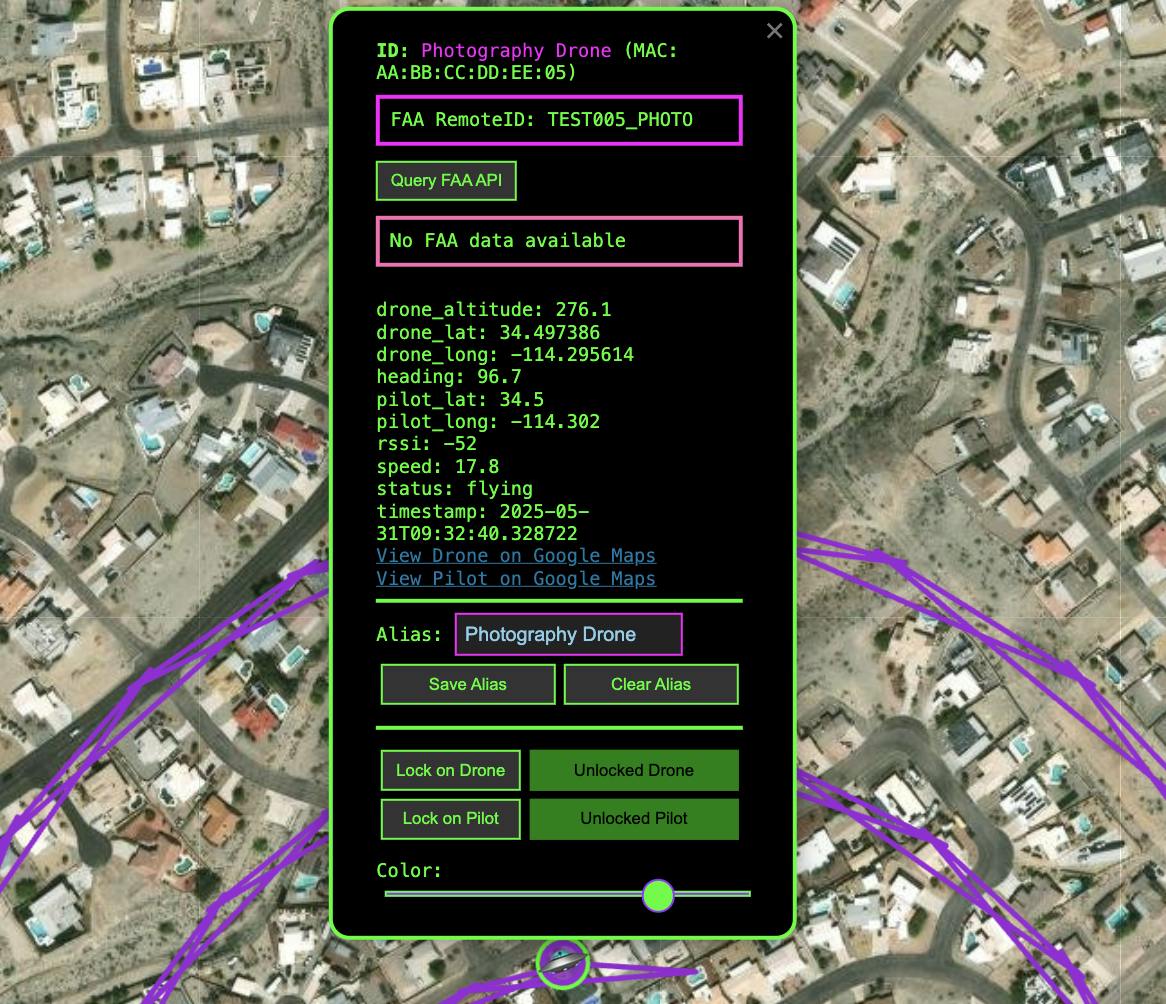Viewport: 1166px width, 1004px height.
Task: Enable Lock on Drone
Action: click(x=450, y=771)
